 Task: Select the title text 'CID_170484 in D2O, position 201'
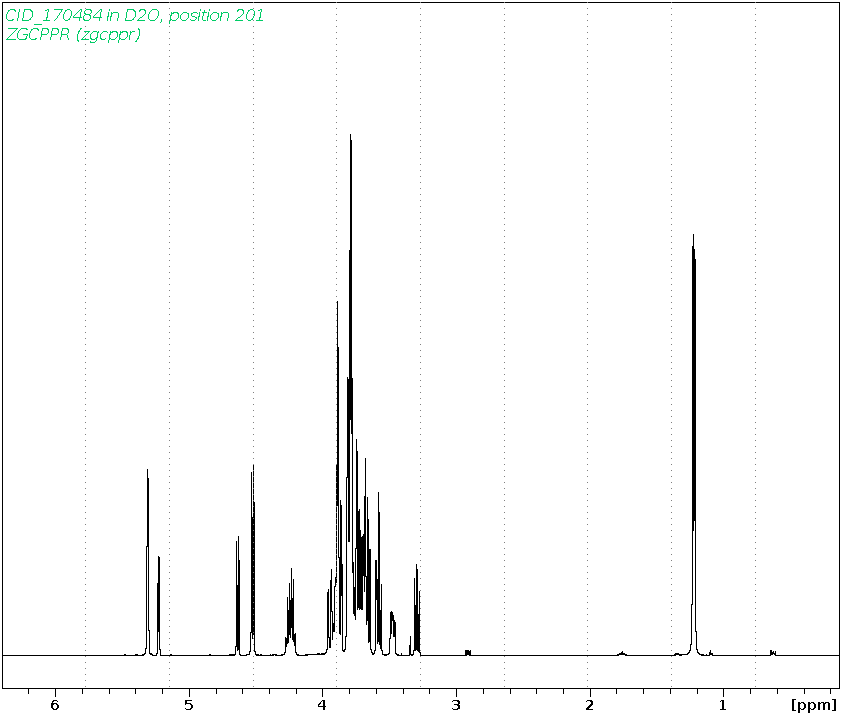coord(134,15)
